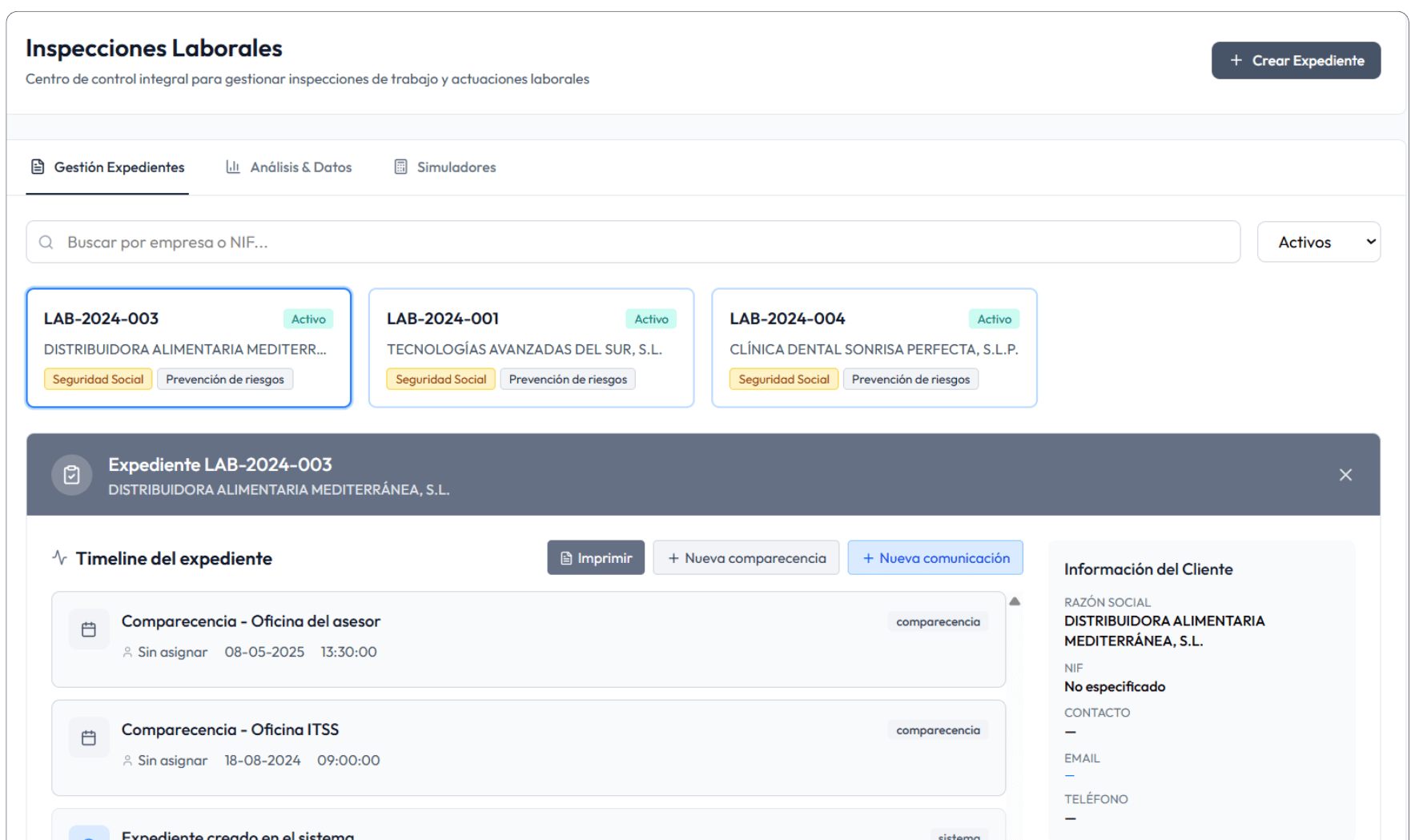Click the magnifier search icon
Viewport: 1415px width, 840px height.
point(46,242)
